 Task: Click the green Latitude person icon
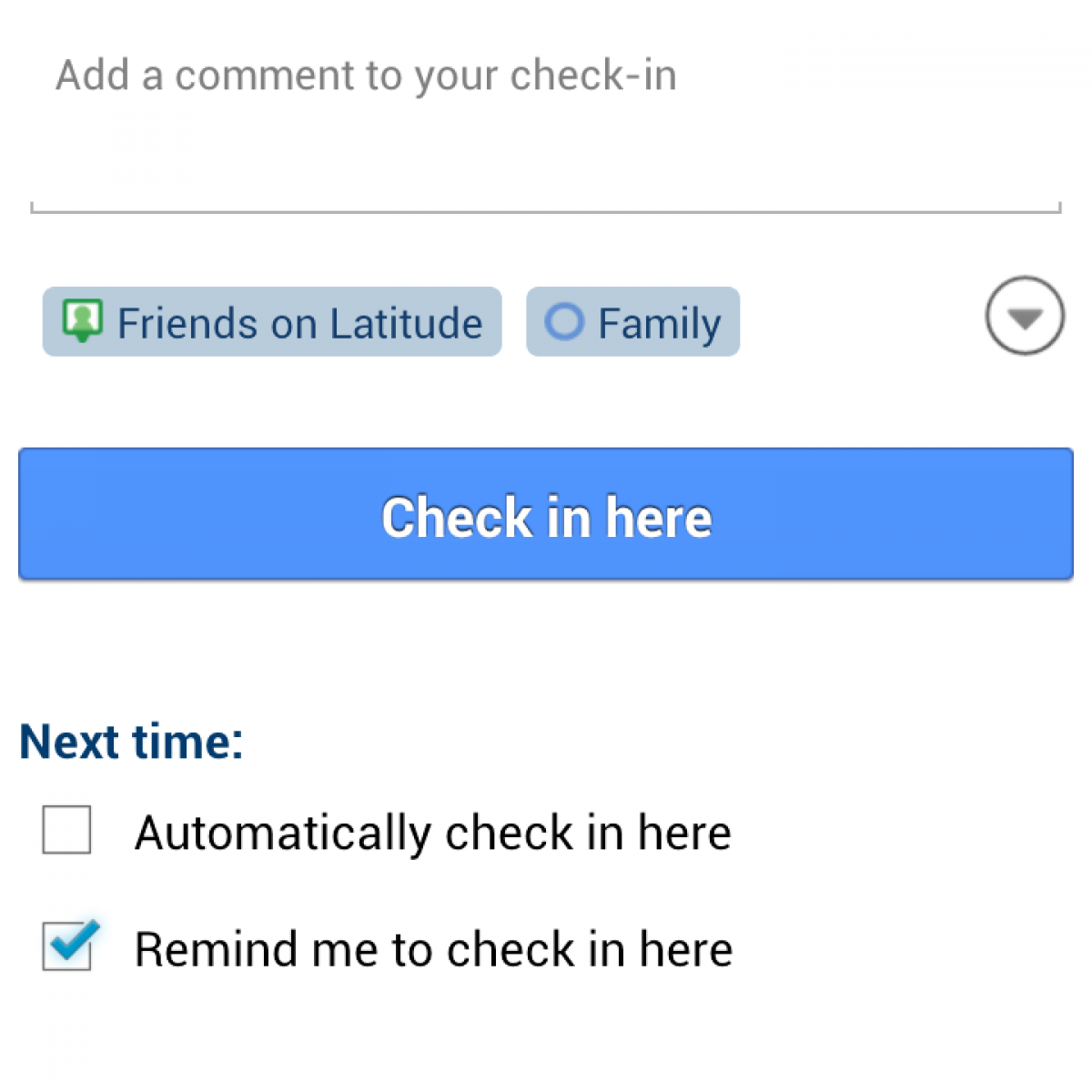click(82, 321)
